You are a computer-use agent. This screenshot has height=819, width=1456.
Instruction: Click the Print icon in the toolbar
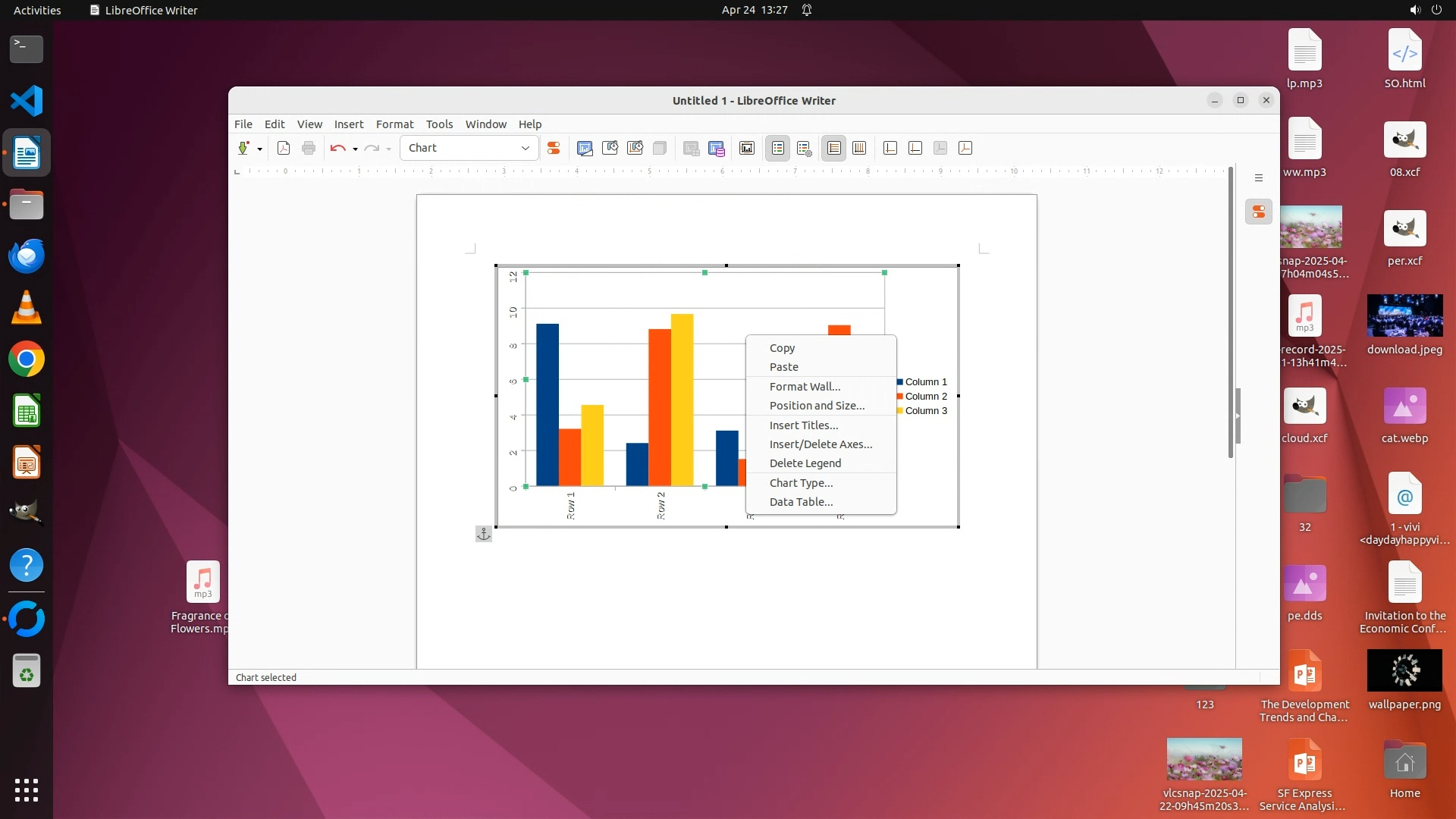click(x=309, y=148)
